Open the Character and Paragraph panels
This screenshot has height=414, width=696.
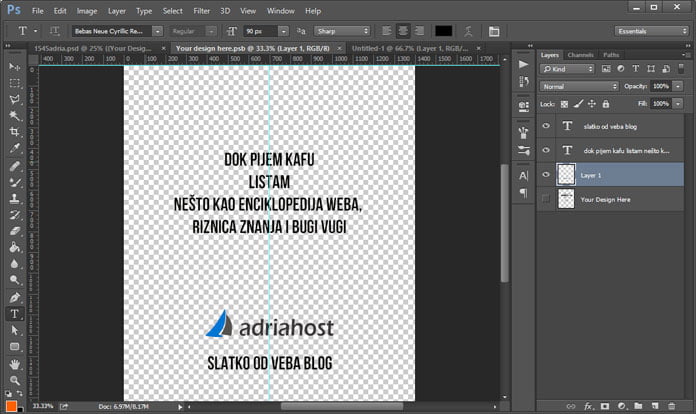494,31
